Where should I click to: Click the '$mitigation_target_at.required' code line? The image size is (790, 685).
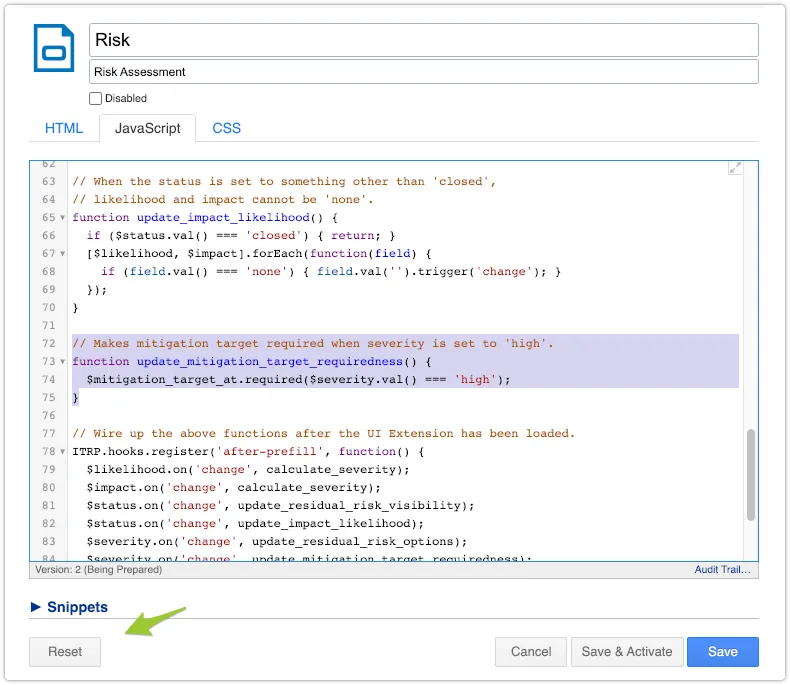point(298,380)
